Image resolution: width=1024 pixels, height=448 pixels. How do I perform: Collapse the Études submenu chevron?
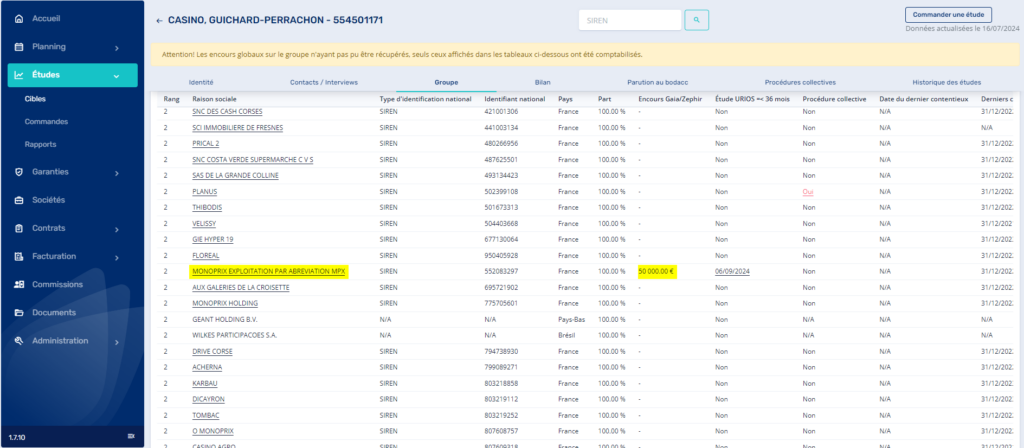(x=116, y=76)
